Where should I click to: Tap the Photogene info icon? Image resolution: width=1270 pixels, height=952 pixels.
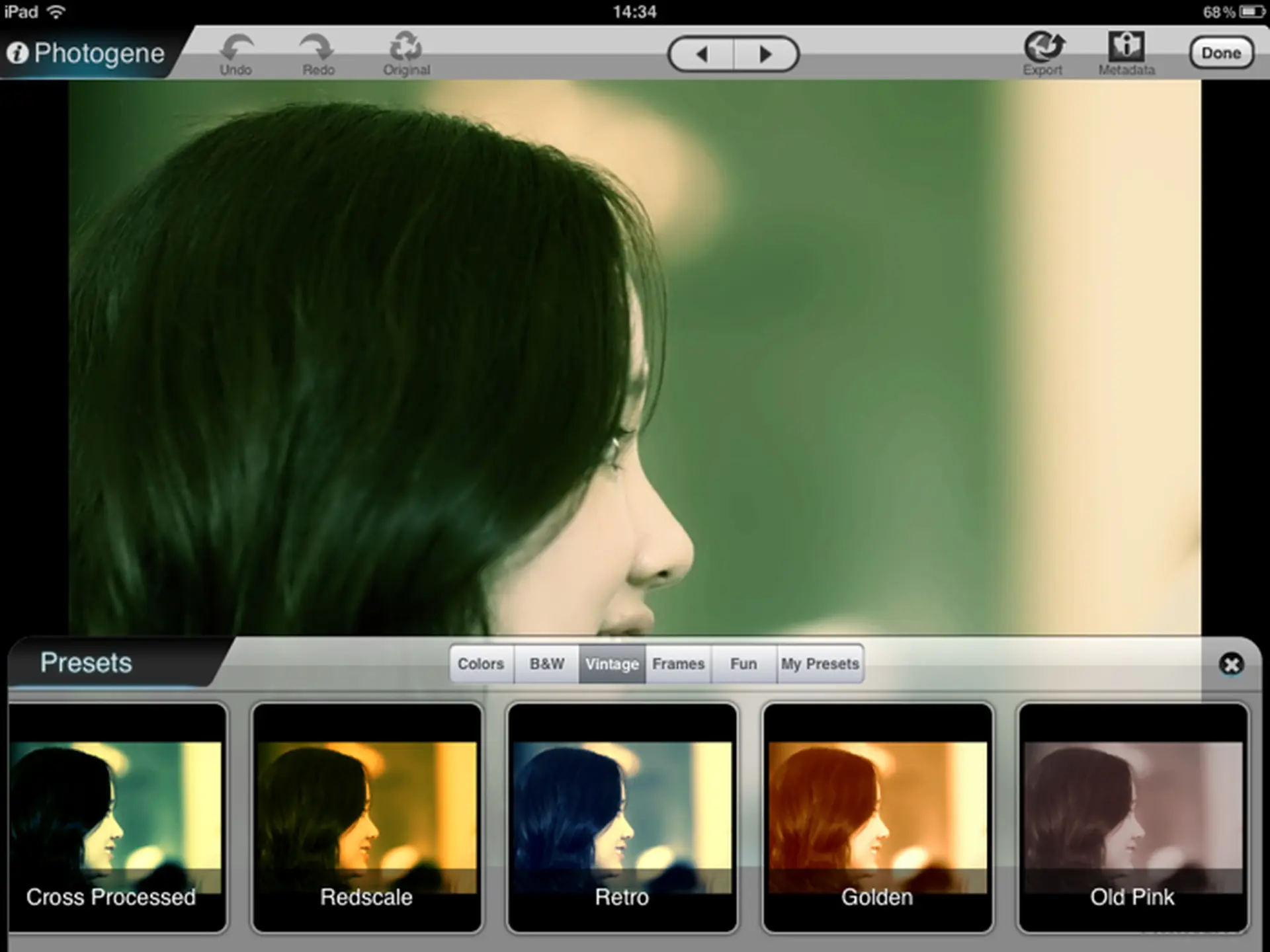click(18, 53)
